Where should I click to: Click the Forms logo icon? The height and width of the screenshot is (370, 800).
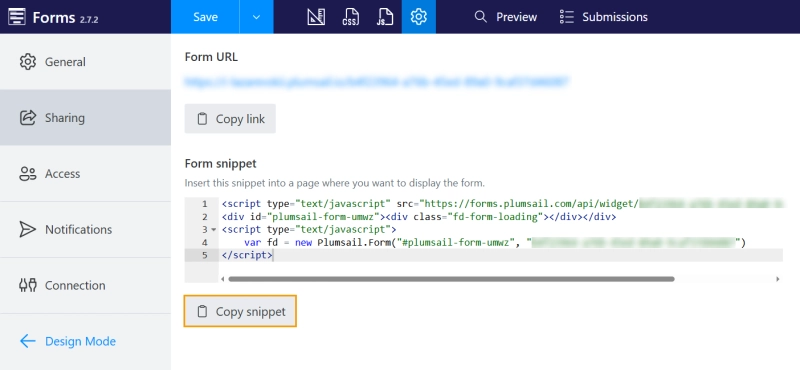[17, 17]
